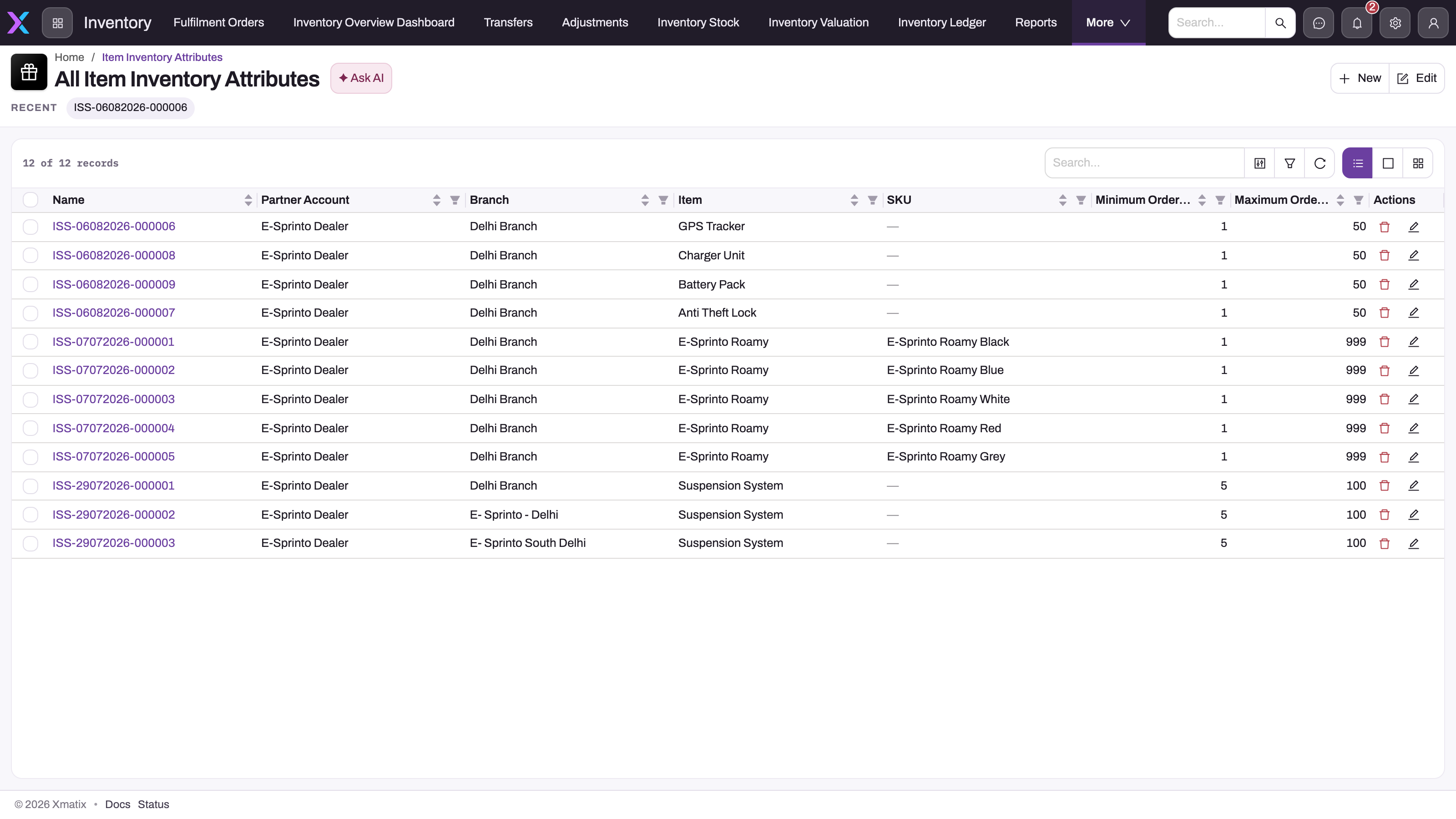Click the Item Inventory Attributes gift box icon

coord(29,72)
